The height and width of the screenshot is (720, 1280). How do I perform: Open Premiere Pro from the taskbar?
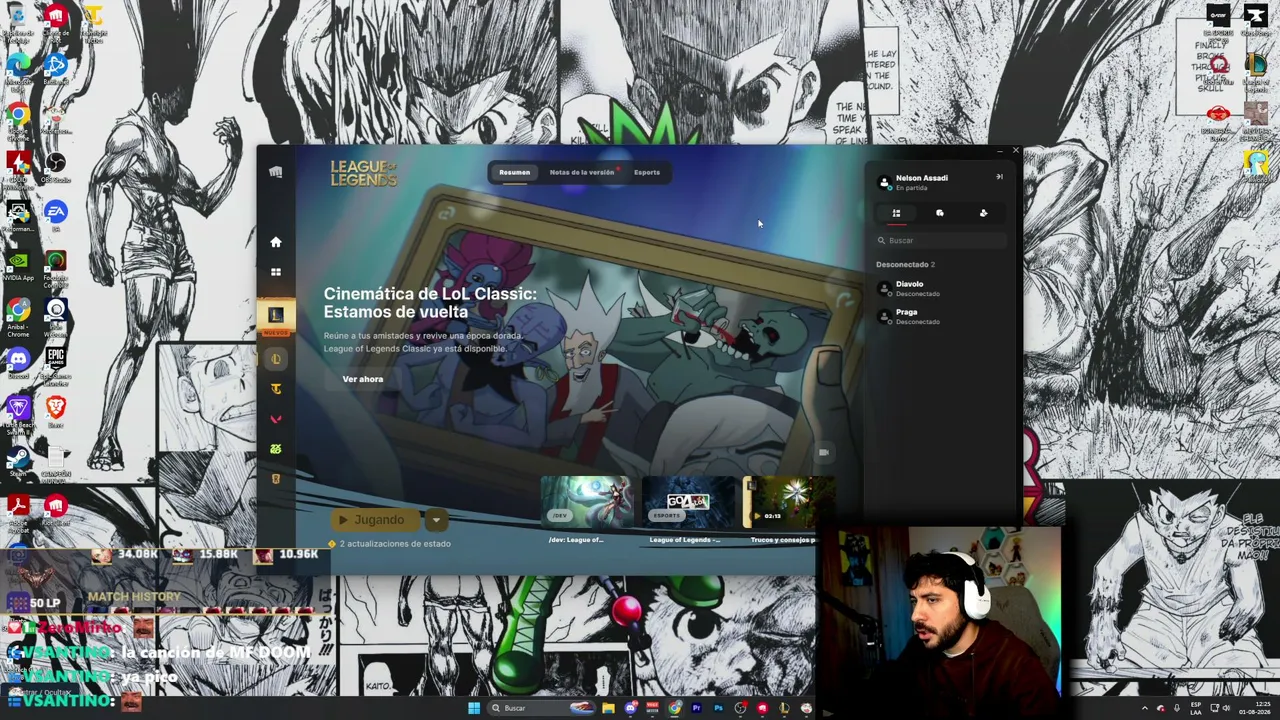[x=696, y=708]
